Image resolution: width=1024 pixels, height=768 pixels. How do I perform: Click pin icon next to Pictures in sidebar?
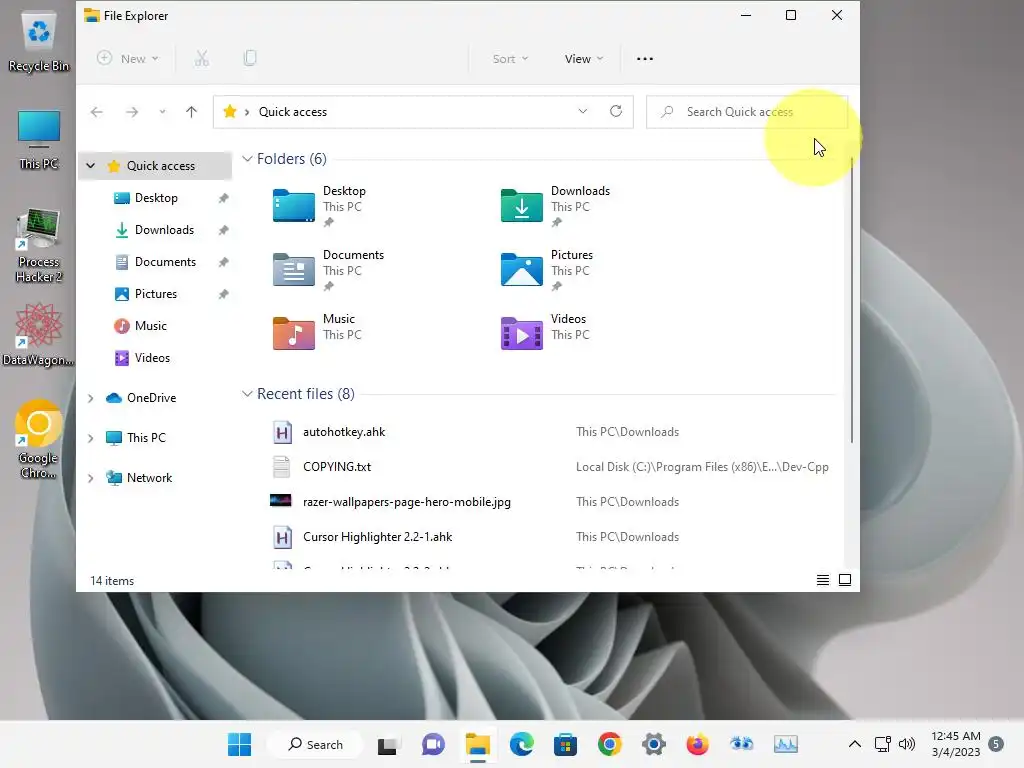[x=223, y=294]
